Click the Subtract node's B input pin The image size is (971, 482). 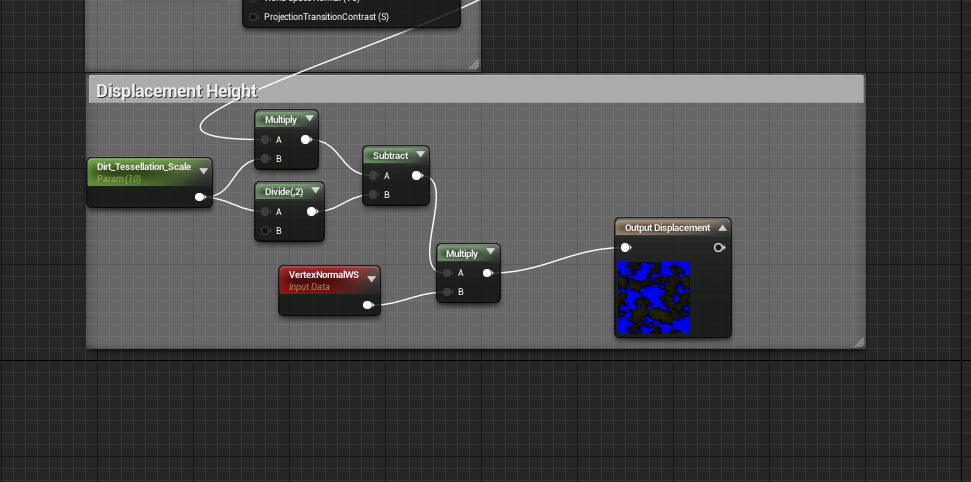click(x=373, y=195)
